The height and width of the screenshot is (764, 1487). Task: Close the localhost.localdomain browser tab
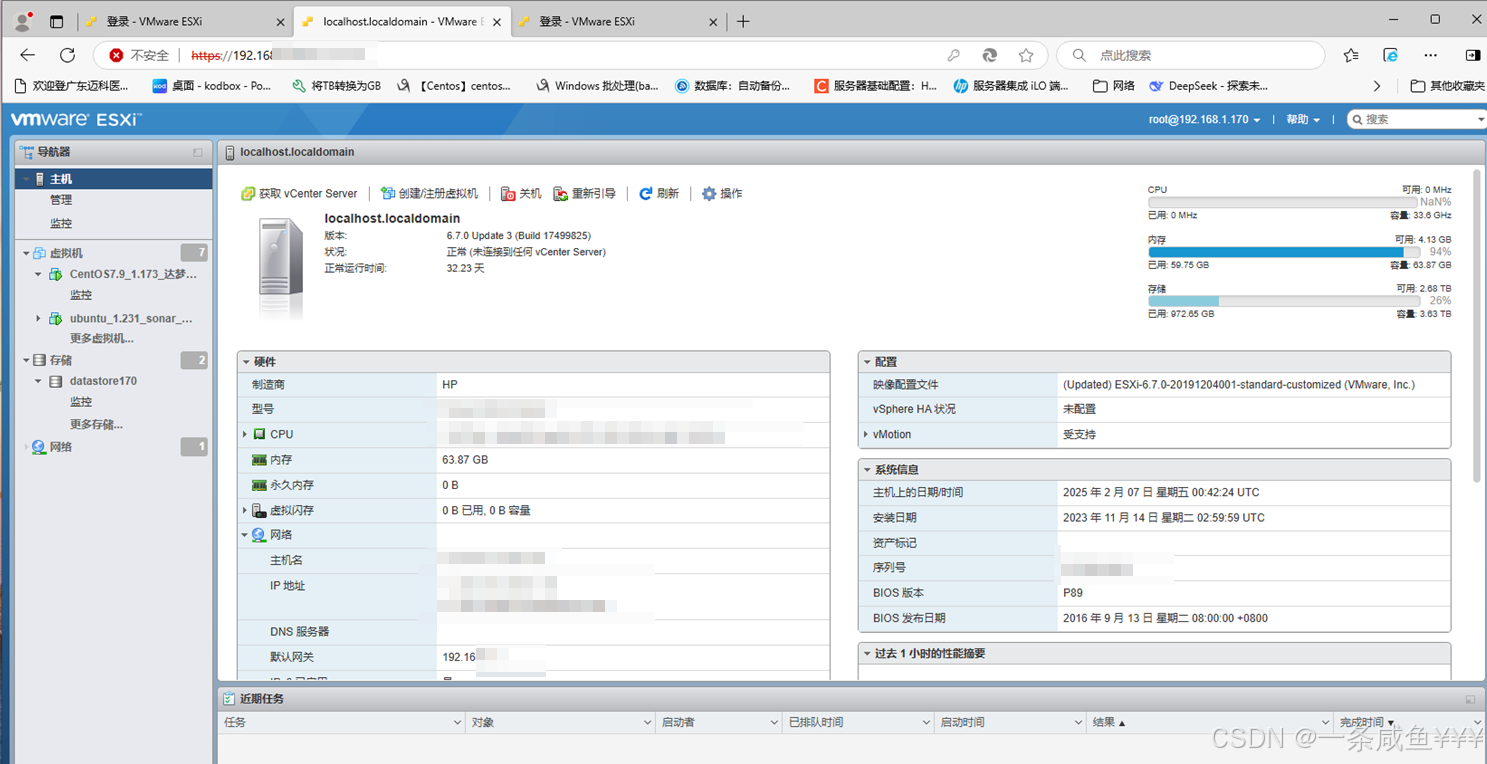pyautogui.click(x=496, y=21)
